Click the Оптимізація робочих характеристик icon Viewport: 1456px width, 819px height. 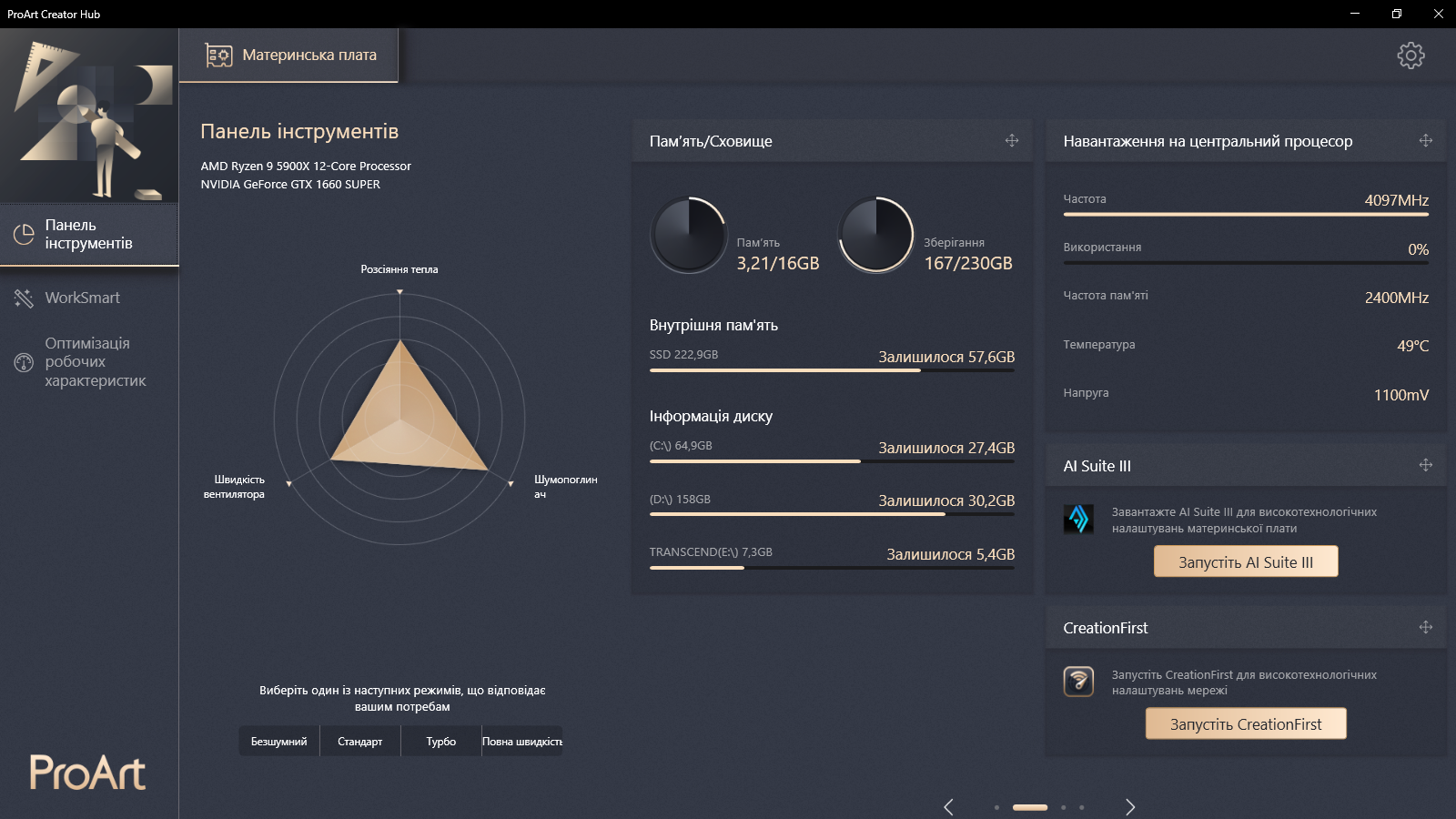click(23, 362)
